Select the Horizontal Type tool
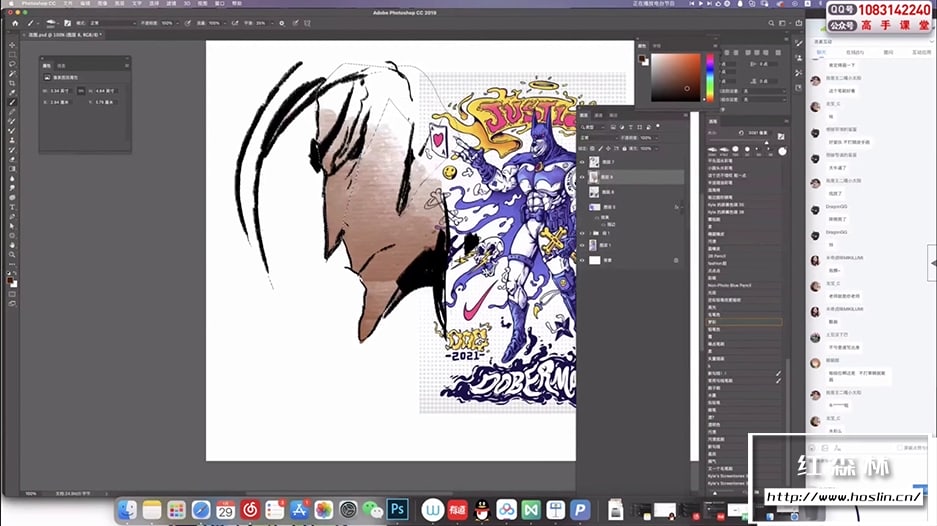The image size is (937, 526). [12, 207]
